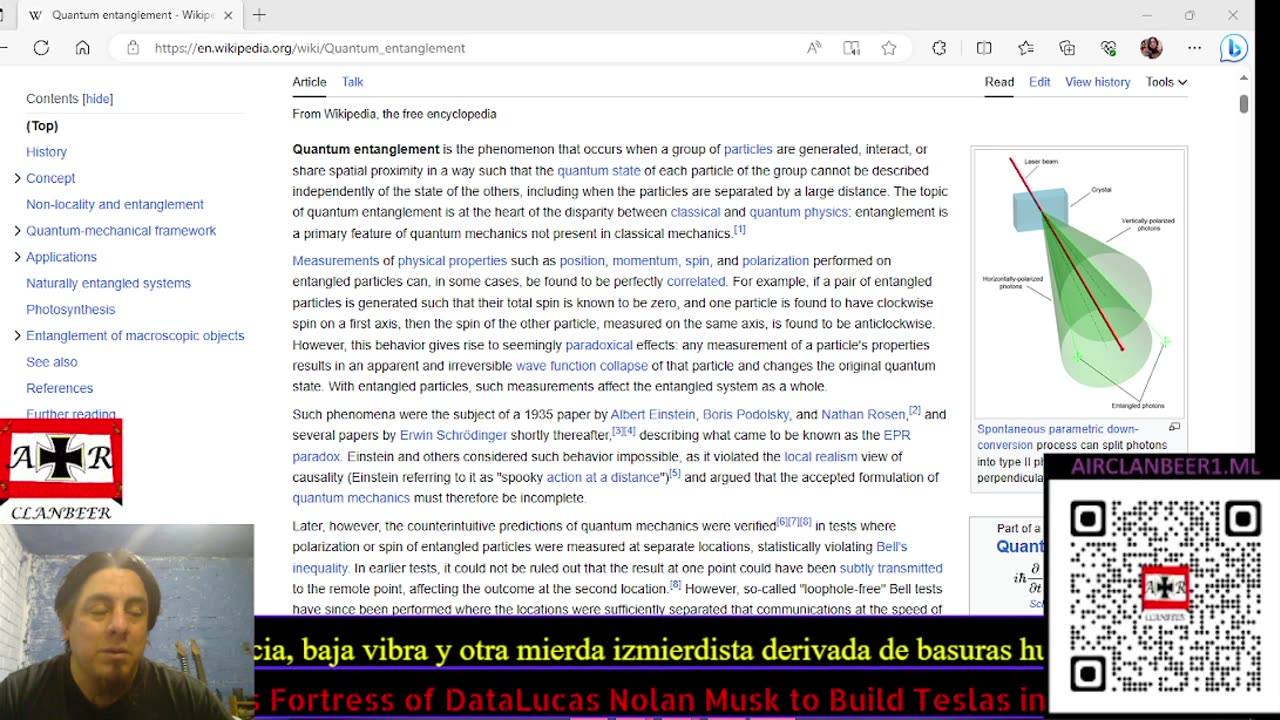View site information lock icon
The image size is (1280, 720).
[132, 48]
